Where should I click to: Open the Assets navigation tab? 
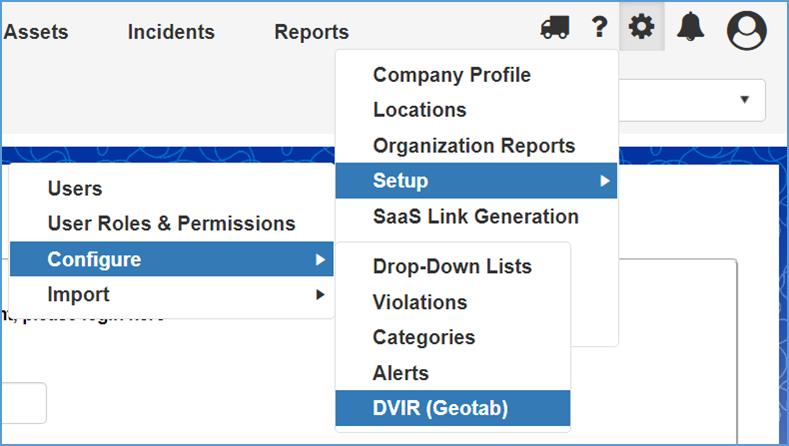pyautogui.click(x=36, y=32)
